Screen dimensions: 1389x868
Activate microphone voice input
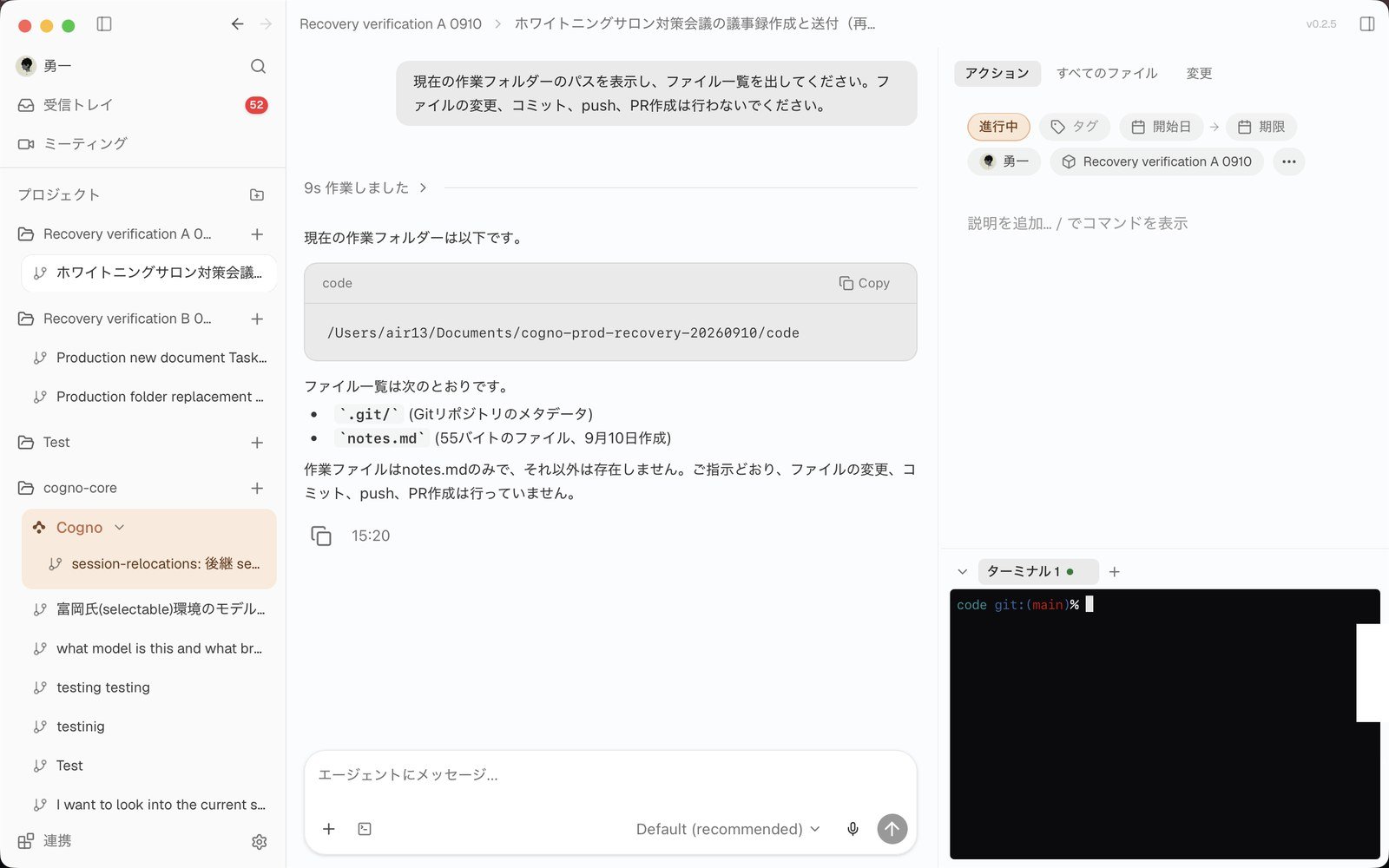(852, 829)
